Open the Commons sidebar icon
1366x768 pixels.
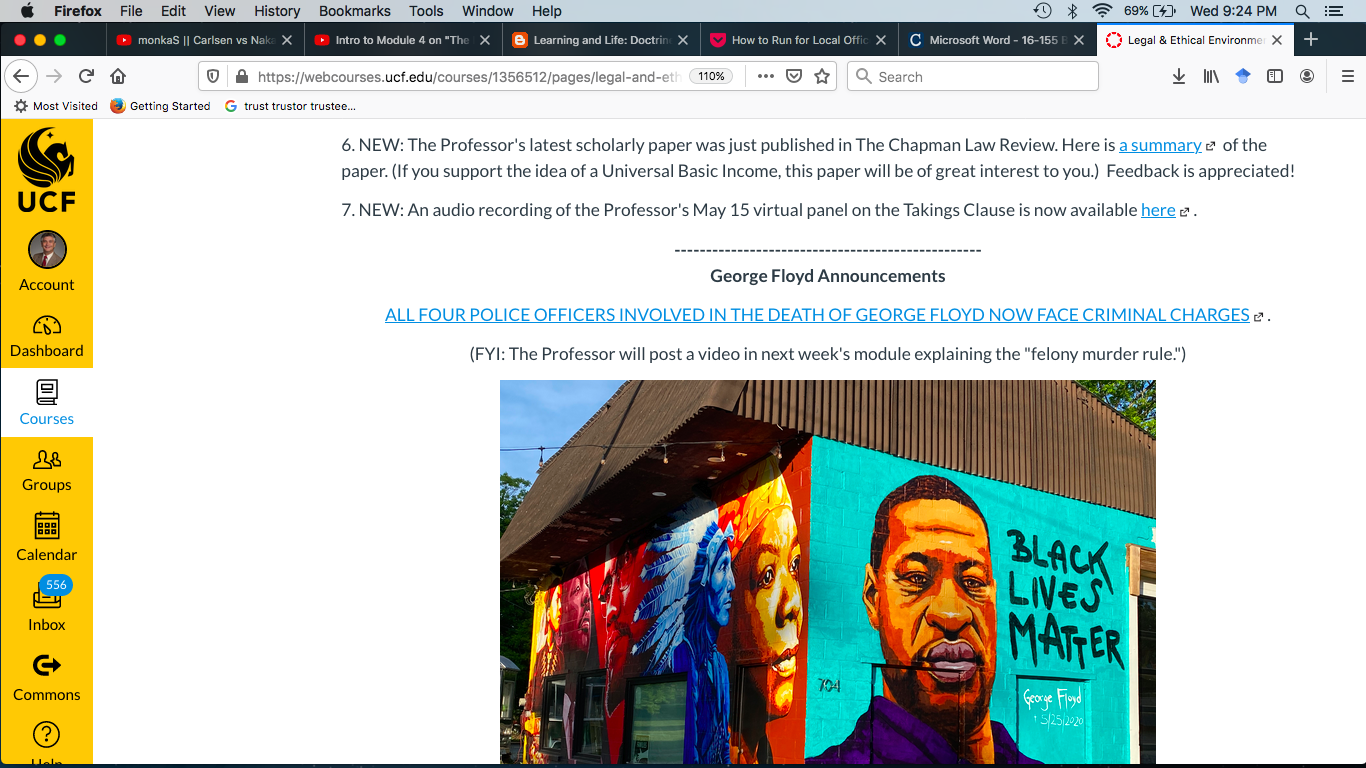click(46, 666)
